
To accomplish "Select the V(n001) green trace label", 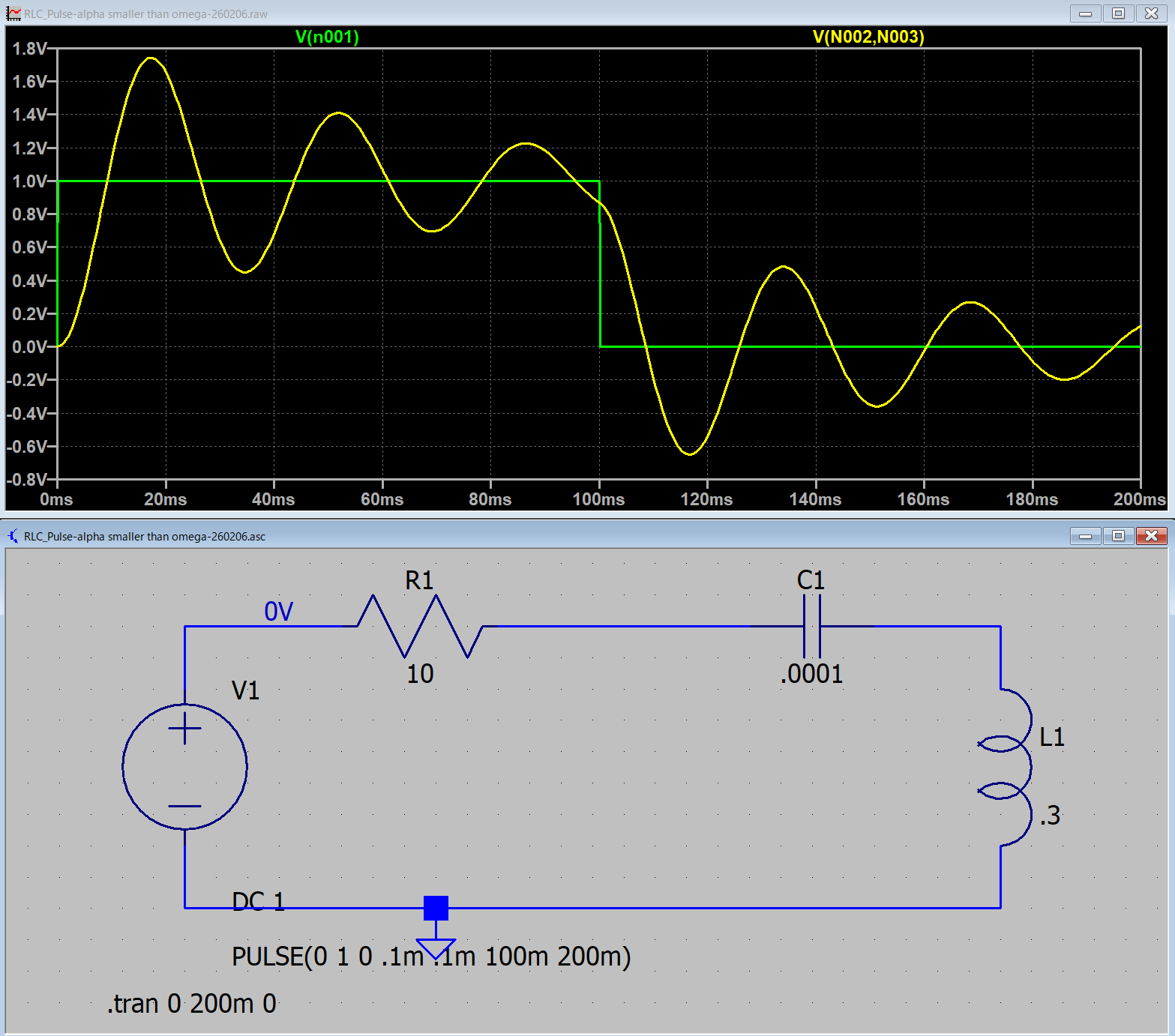I will (327, 37).
